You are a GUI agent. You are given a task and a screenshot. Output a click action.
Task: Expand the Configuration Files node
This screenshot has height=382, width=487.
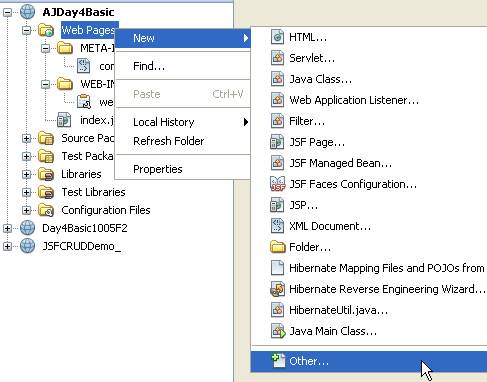pyautogui.click(x=26, y=210)
